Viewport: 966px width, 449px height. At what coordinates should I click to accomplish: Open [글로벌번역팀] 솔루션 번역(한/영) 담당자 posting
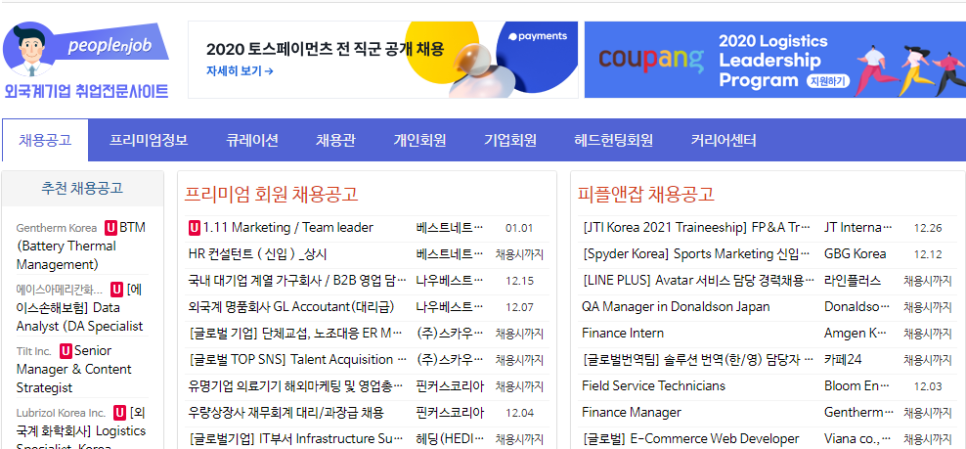point(699,360)
